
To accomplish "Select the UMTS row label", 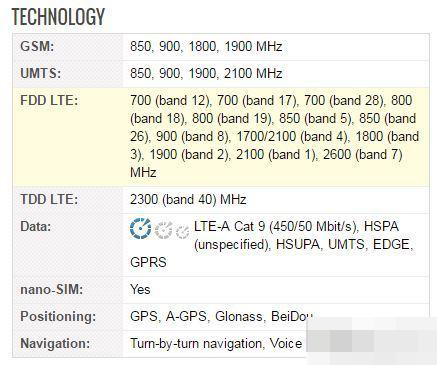I will click(x=41, y=73).
